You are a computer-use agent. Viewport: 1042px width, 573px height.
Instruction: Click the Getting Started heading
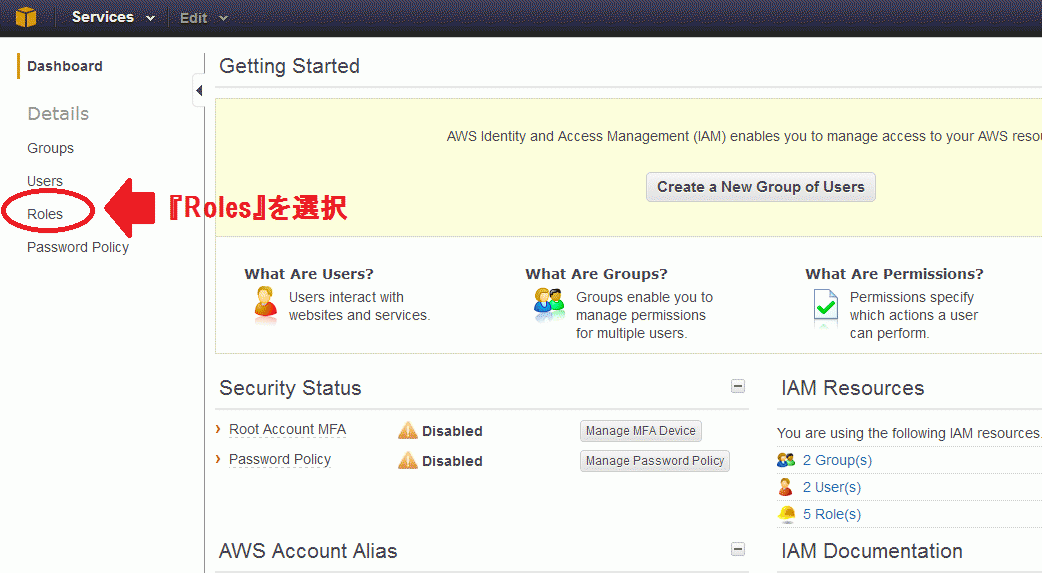(x=289, y=66)
